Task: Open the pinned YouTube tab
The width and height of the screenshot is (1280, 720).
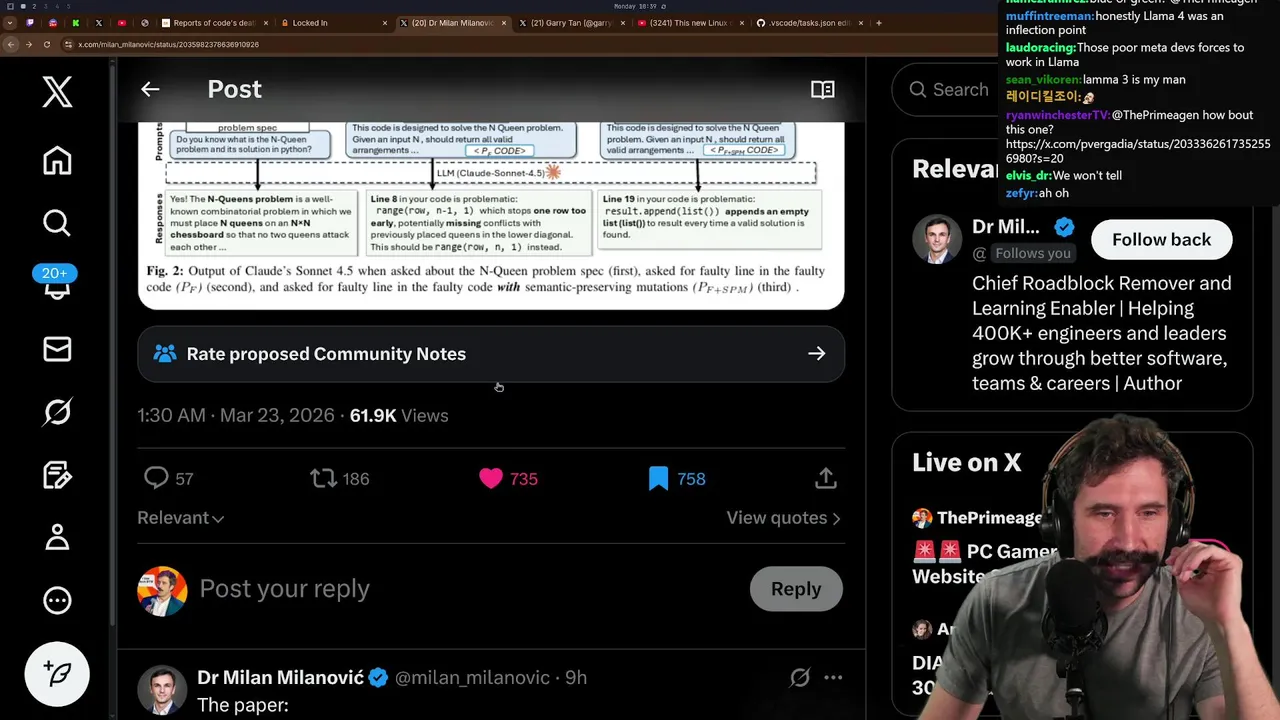Action: pos(122,23)
